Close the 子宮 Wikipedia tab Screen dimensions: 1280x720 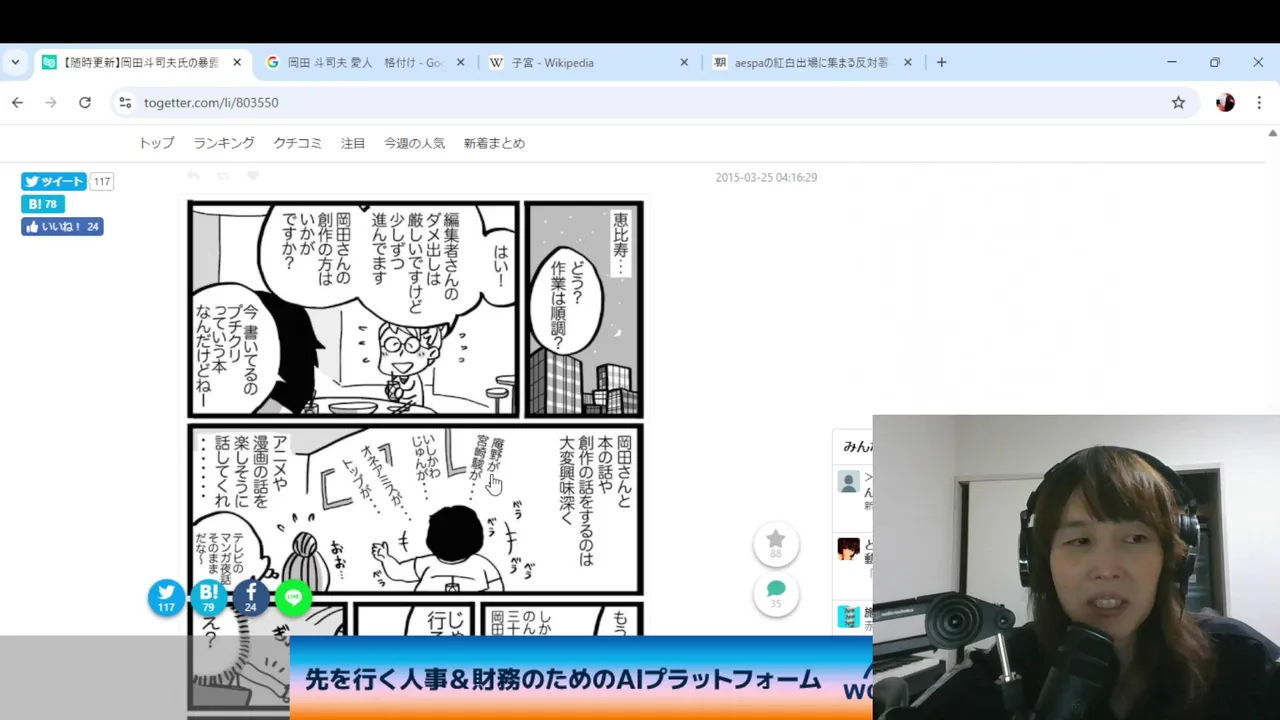(684, 62)
